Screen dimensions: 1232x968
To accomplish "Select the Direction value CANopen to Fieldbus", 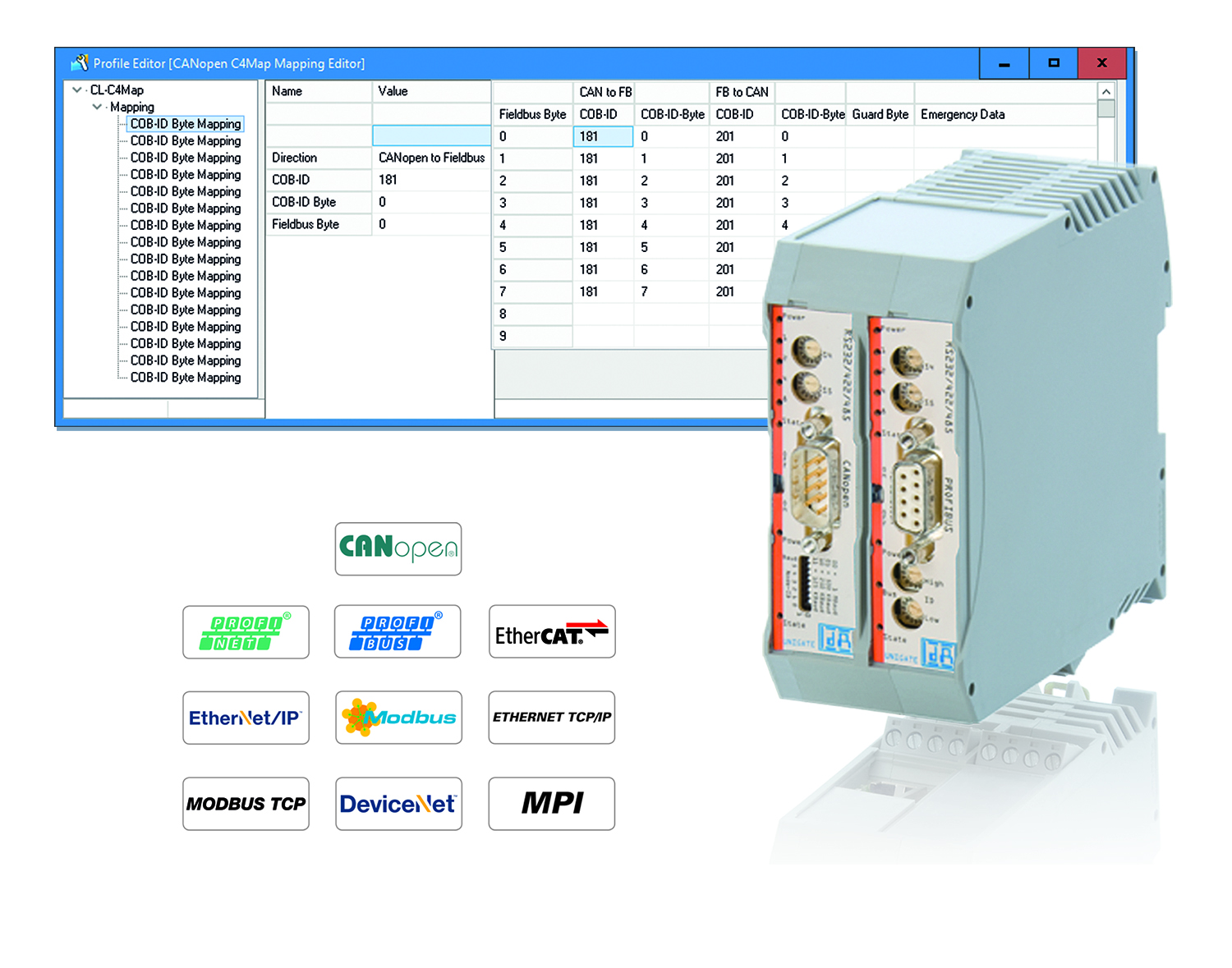I will click(x=430, y=158).
